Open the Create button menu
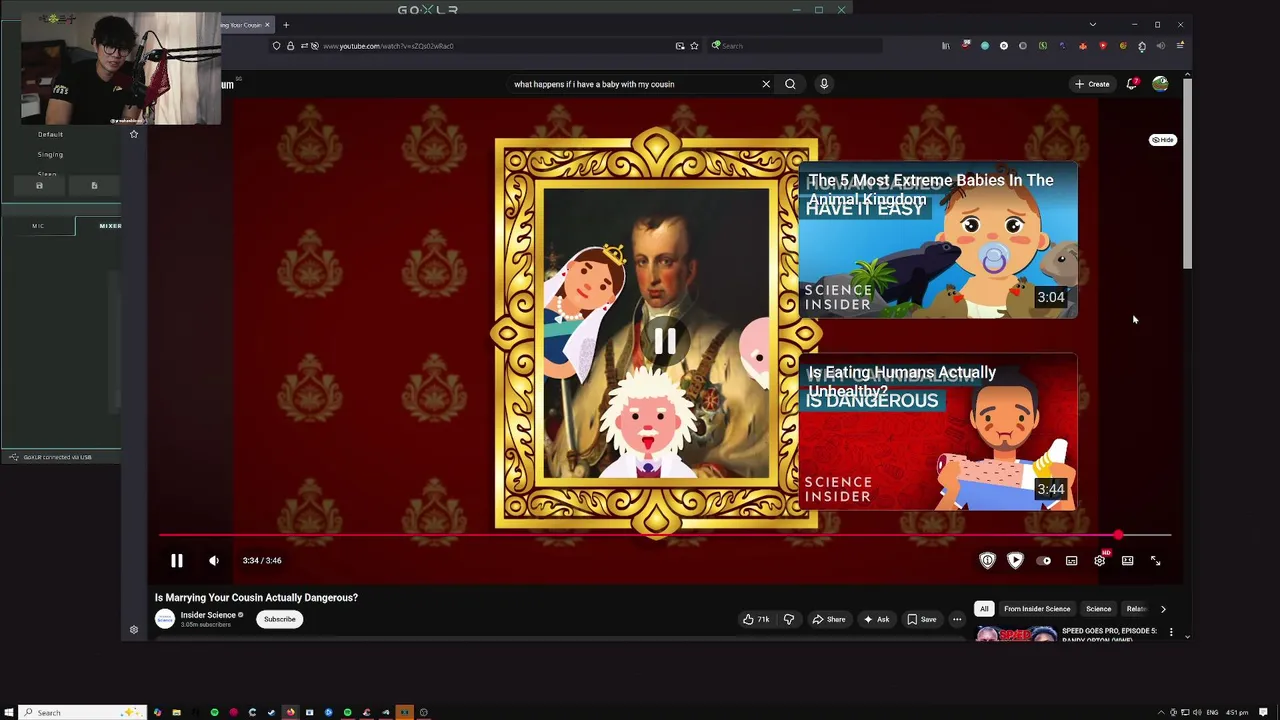Screen dimensions: 1280x720 coord(1092,84)
